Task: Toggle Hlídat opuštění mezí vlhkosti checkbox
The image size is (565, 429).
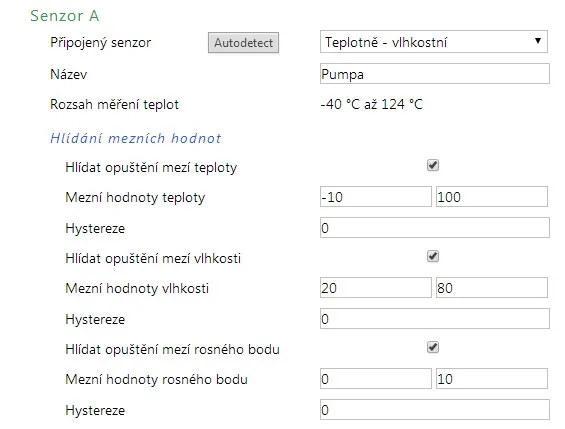Action: tap(433, 256)
